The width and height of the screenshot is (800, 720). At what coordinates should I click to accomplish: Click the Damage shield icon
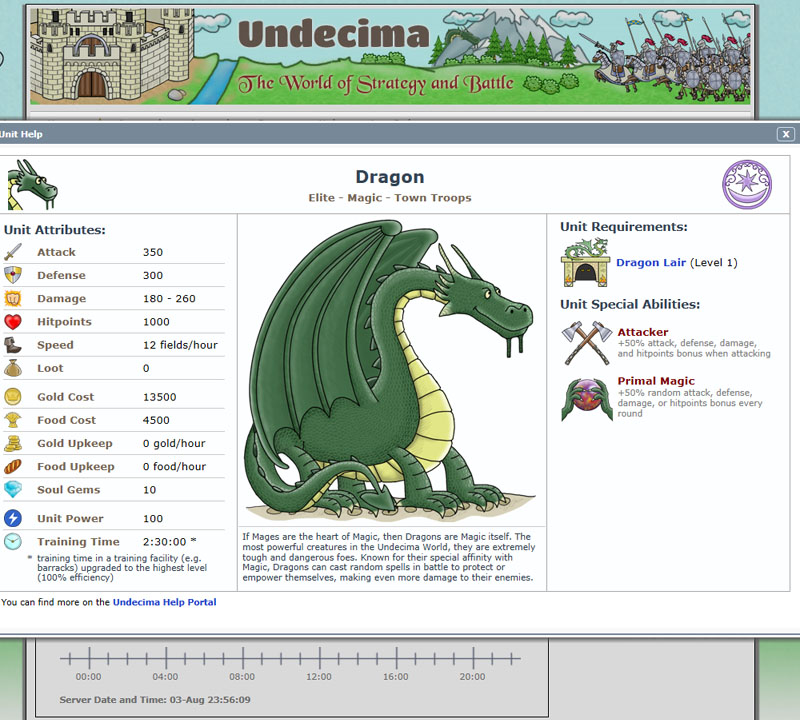tap(14, 298)
